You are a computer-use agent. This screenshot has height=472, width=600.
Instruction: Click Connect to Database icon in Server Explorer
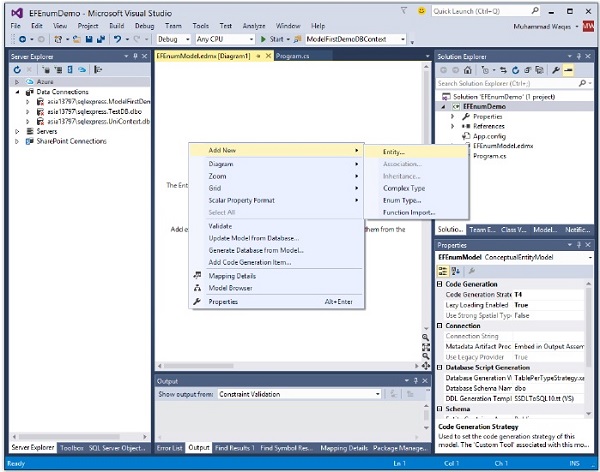[x=46, y=70]
